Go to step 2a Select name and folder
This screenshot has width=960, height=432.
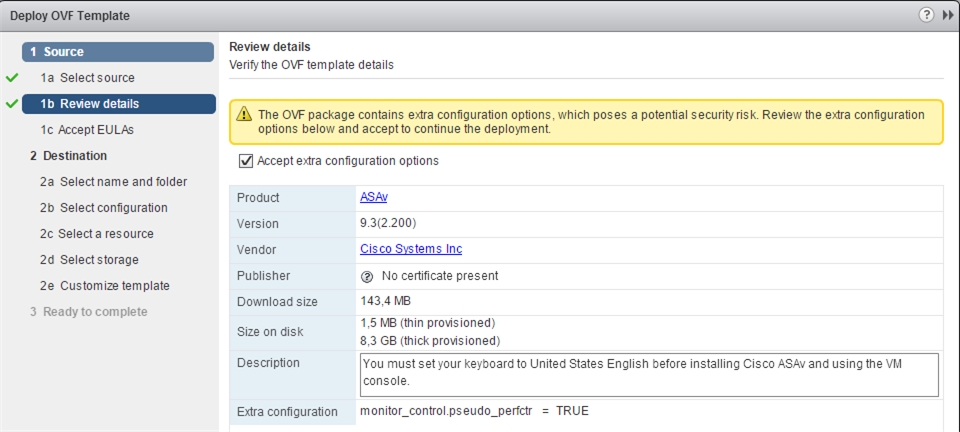point(114,182)
